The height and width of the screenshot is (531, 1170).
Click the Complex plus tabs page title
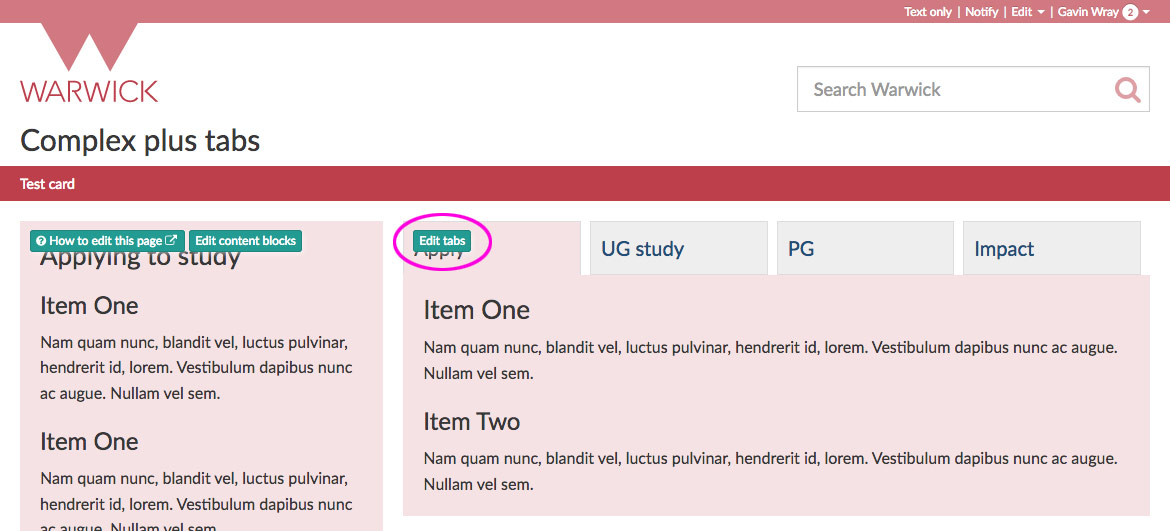click(x=140, y=141)
